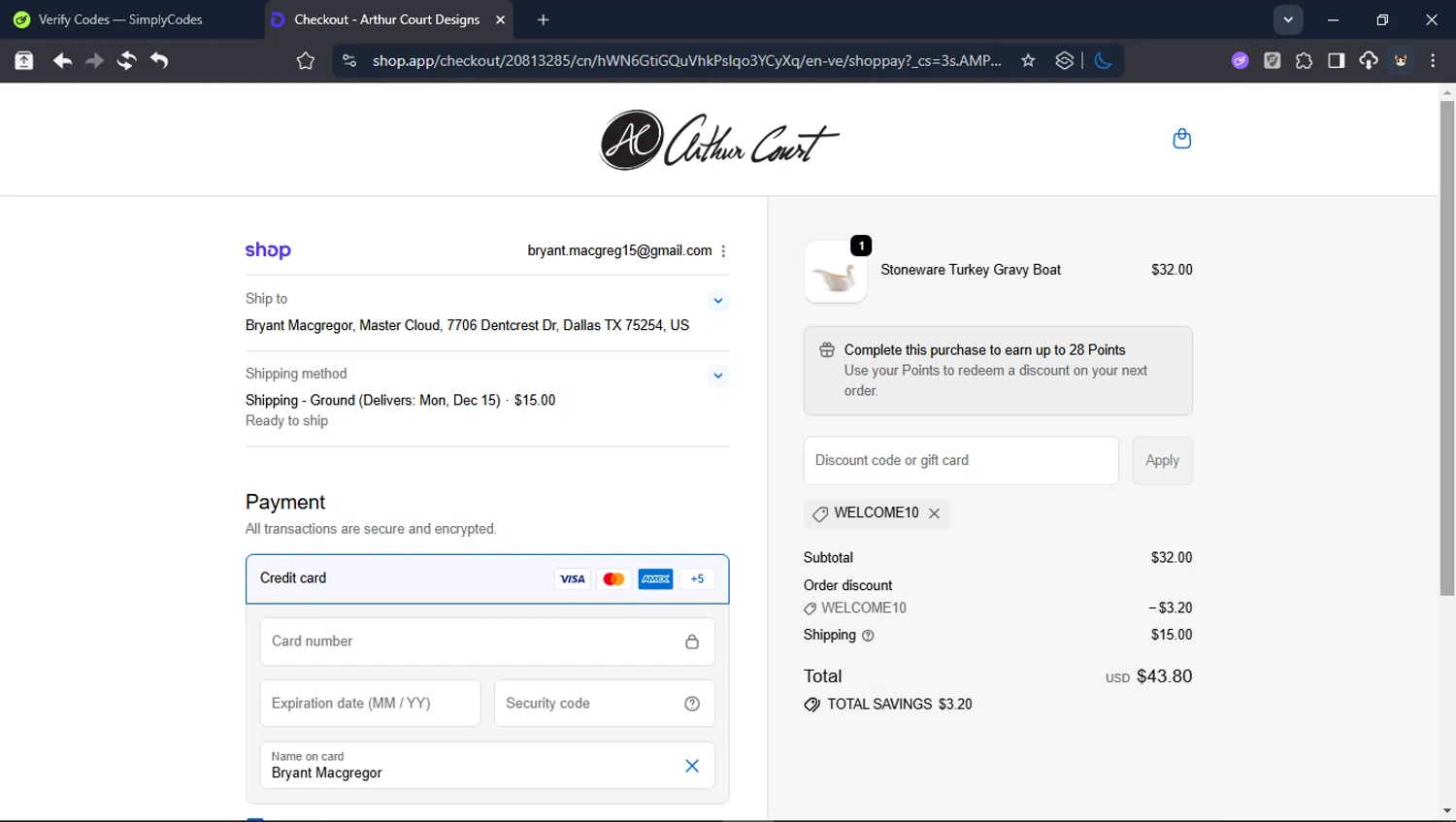Toggle the dark mode moon icon
Image resolution: width=1456 pixels, height=822 pixels.
[1103, 61]
